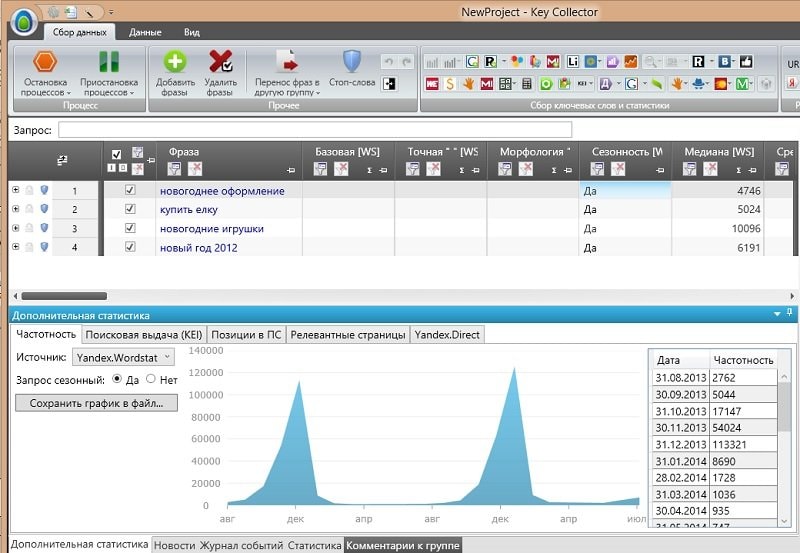Uncheck the checkbox for новогоднее оформление
800x553 pixels.
[129, 190]
